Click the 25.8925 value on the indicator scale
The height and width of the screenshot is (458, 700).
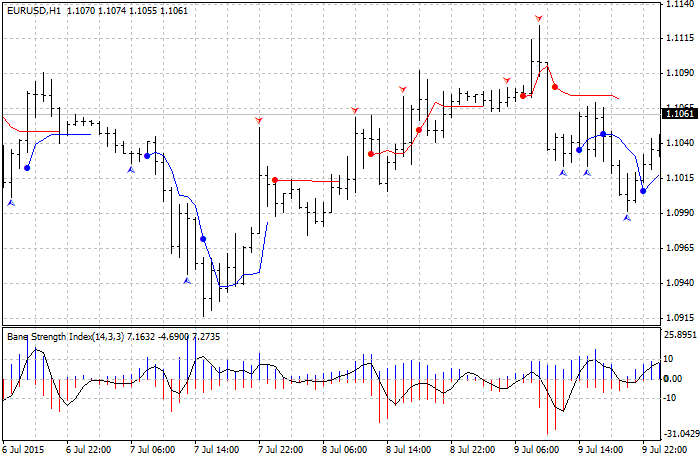click(680, 334)
